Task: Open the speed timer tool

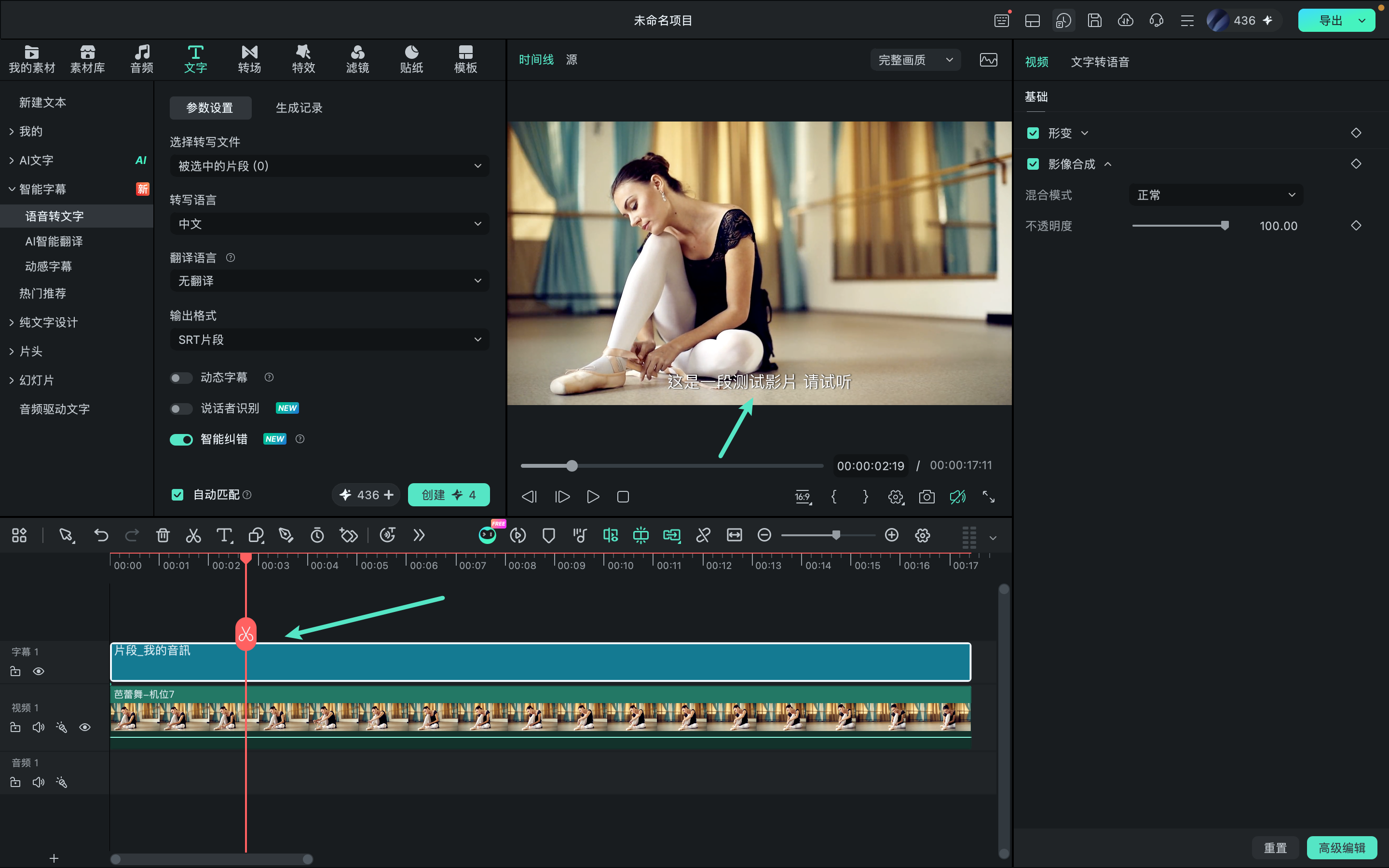Action: [317, 536]
